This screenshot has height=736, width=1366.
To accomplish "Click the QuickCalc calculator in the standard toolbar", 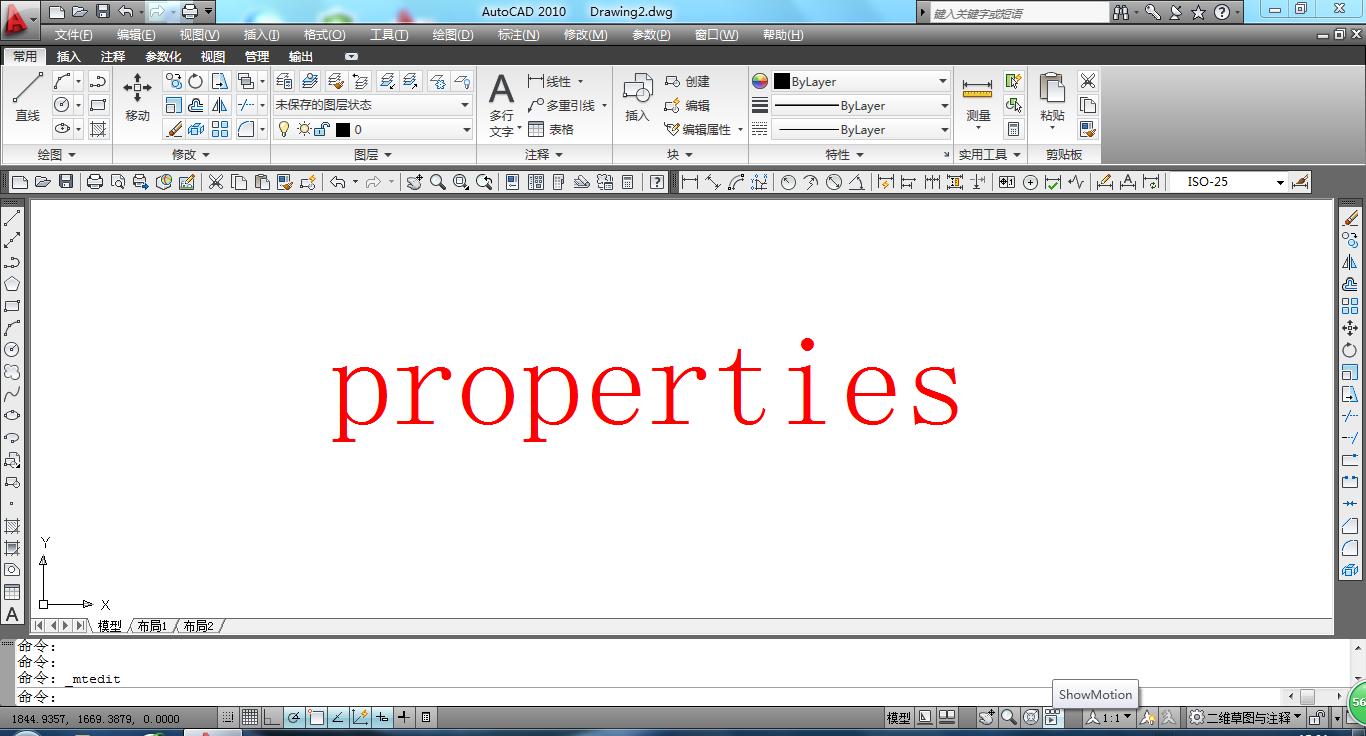I will (x=628, y=182).
